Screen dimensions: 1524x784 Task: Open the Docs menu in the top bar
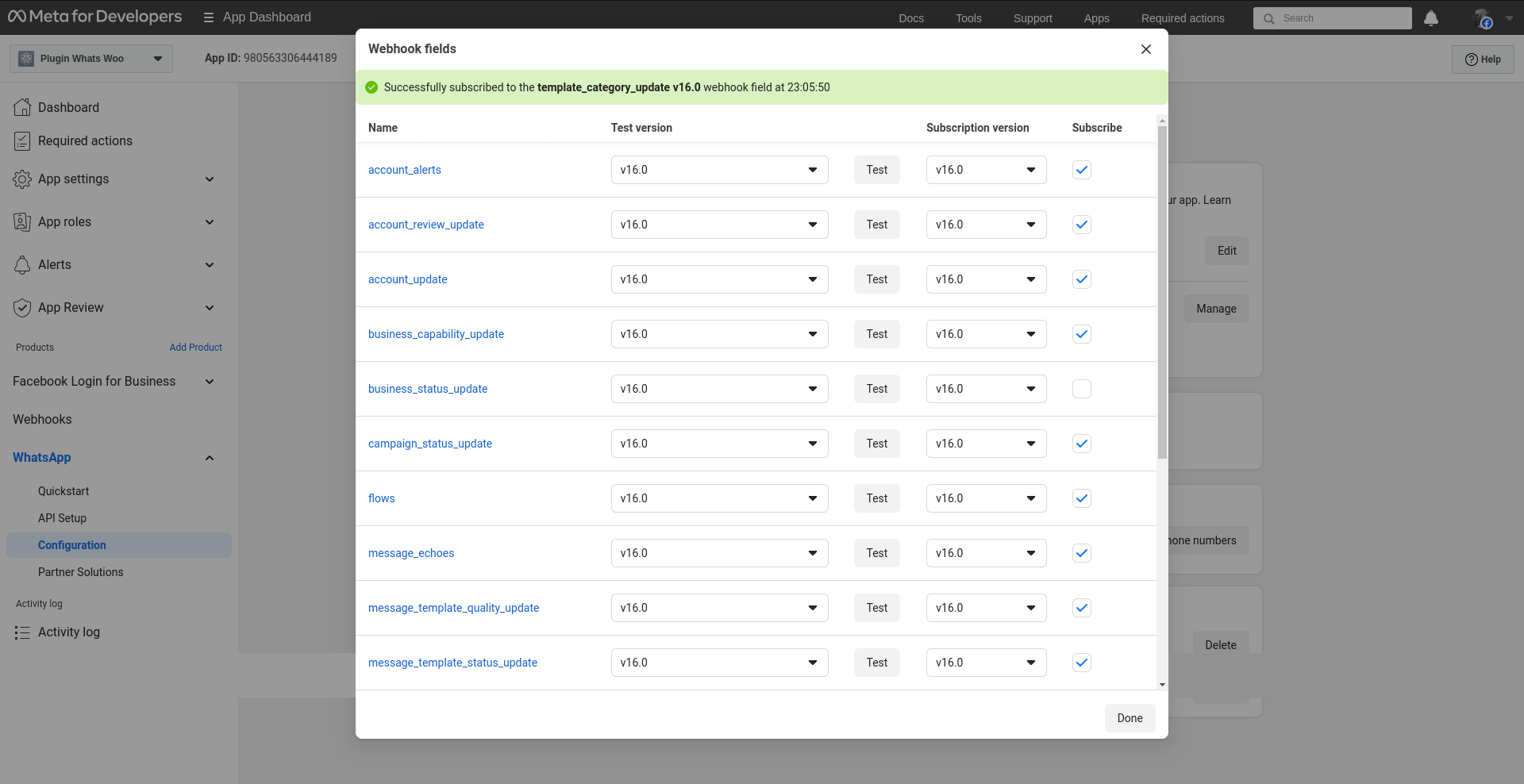(910, 17)
